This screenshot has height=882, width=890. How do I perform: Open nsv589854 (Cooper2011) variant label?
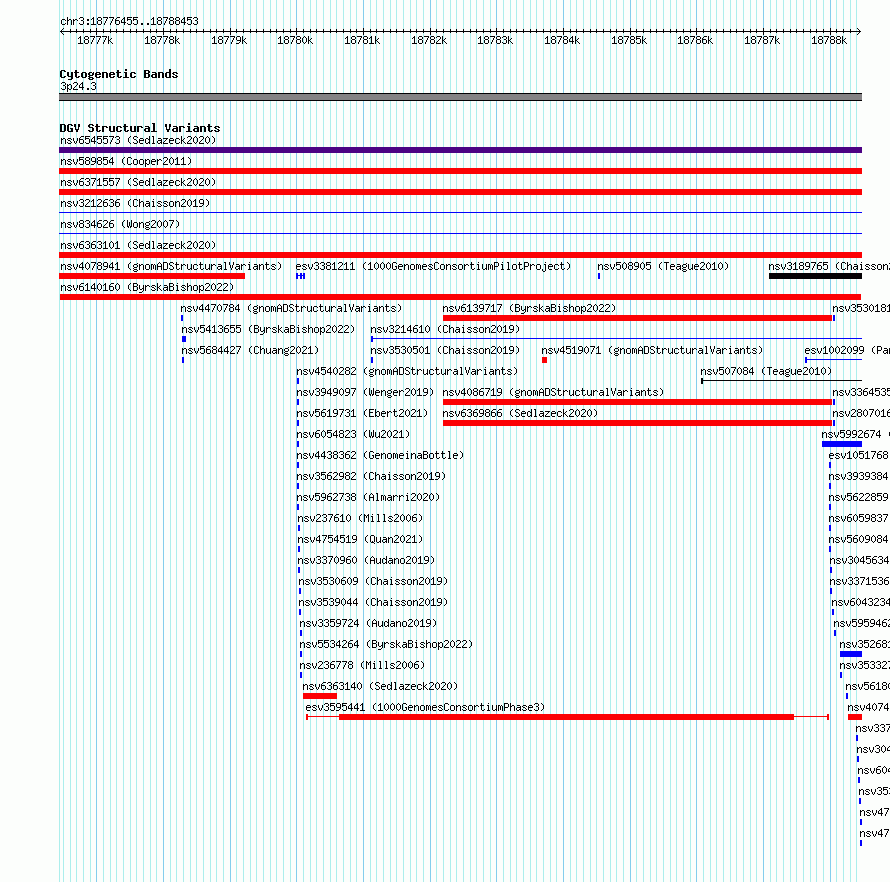126,161
